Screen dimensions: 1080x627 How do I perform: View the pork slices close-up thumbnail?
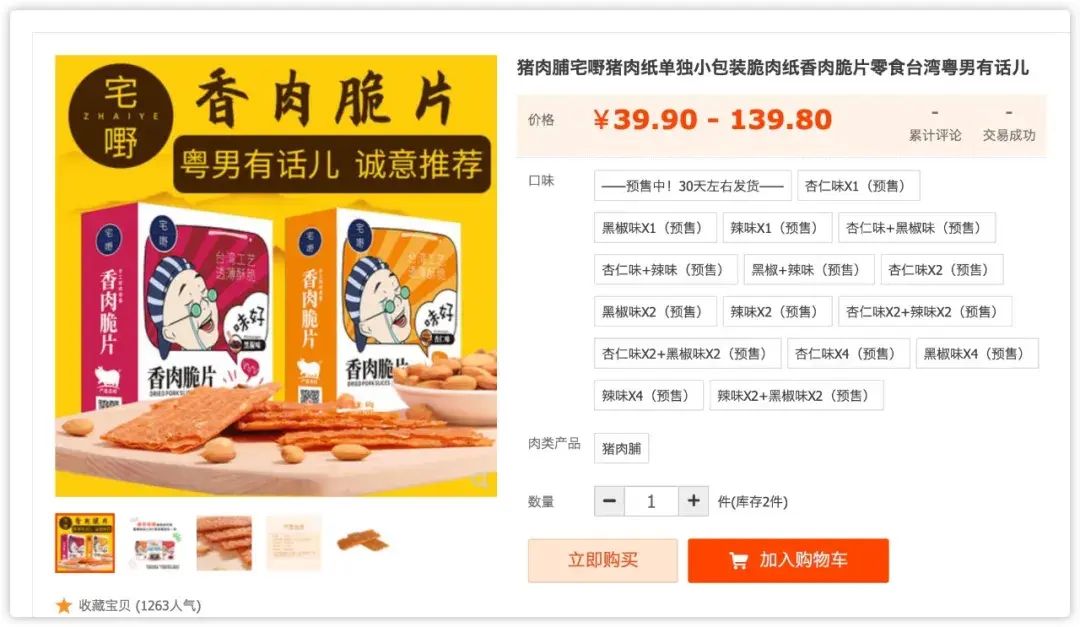coord(224,543)
